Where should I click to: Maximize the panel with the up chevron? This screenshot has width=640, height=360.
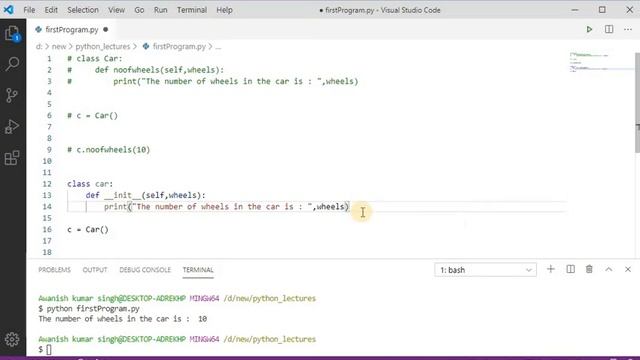(x=609, y=269)
